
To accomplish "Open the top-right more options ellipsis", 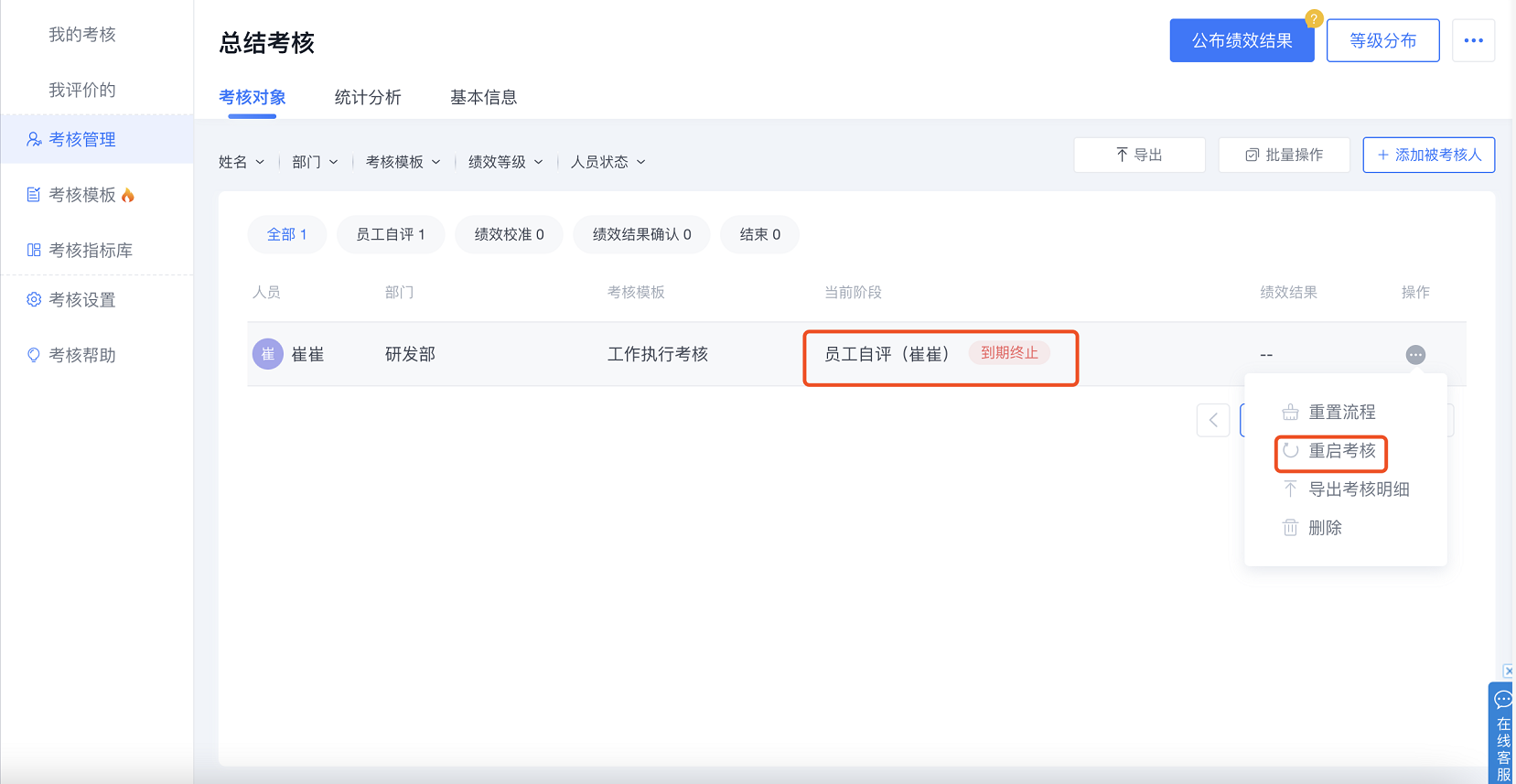I will 1472,40.
